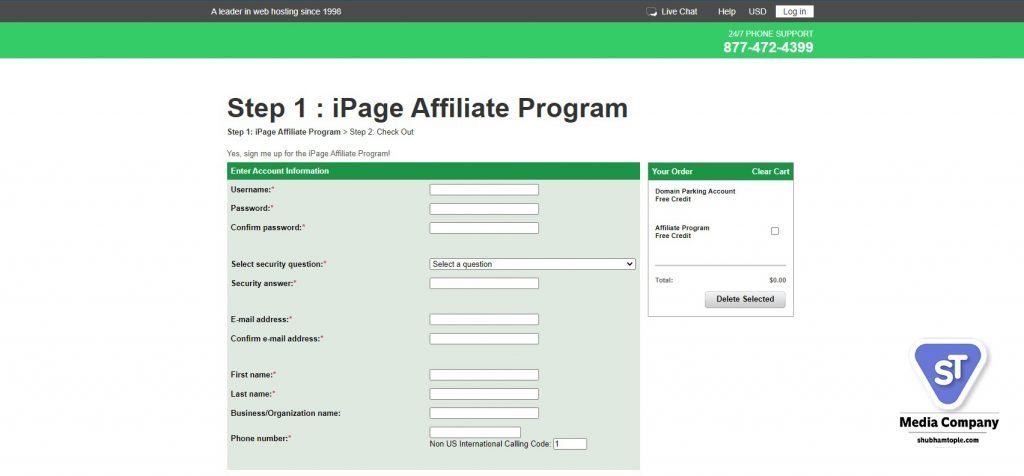Change currency via USD selector

tap(757, 11)
